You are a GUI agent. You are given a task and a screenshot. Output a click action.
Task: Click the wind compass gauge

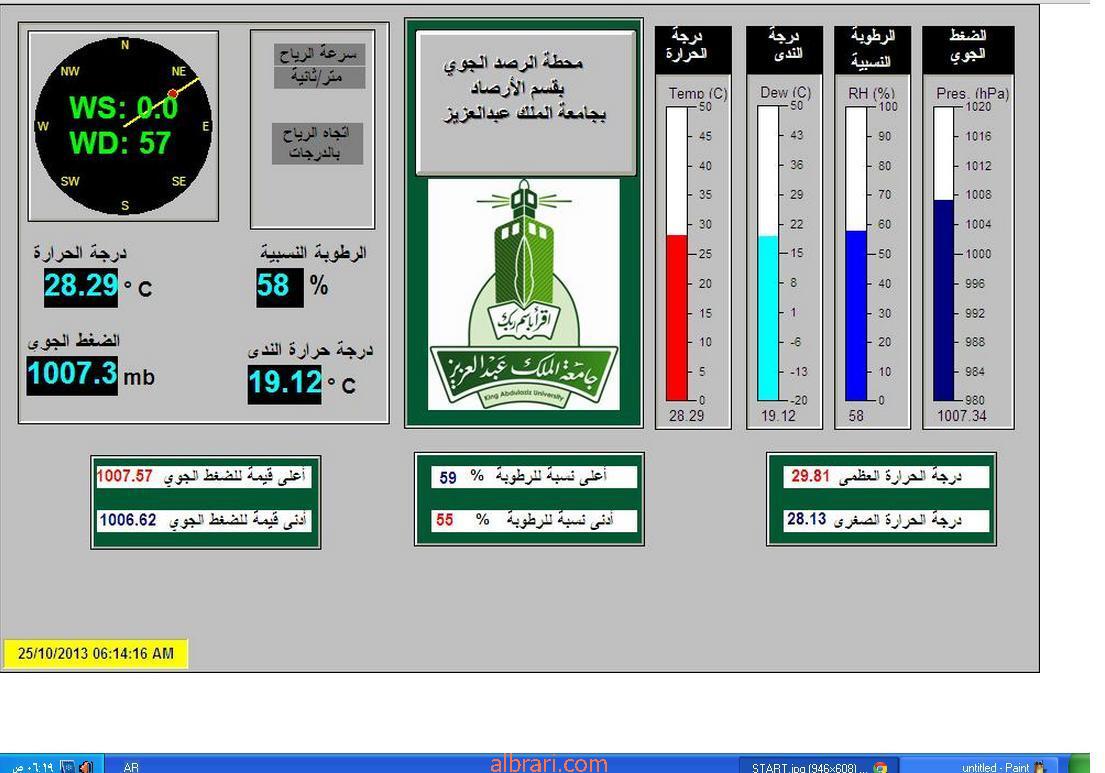click(x=123, y=126)
